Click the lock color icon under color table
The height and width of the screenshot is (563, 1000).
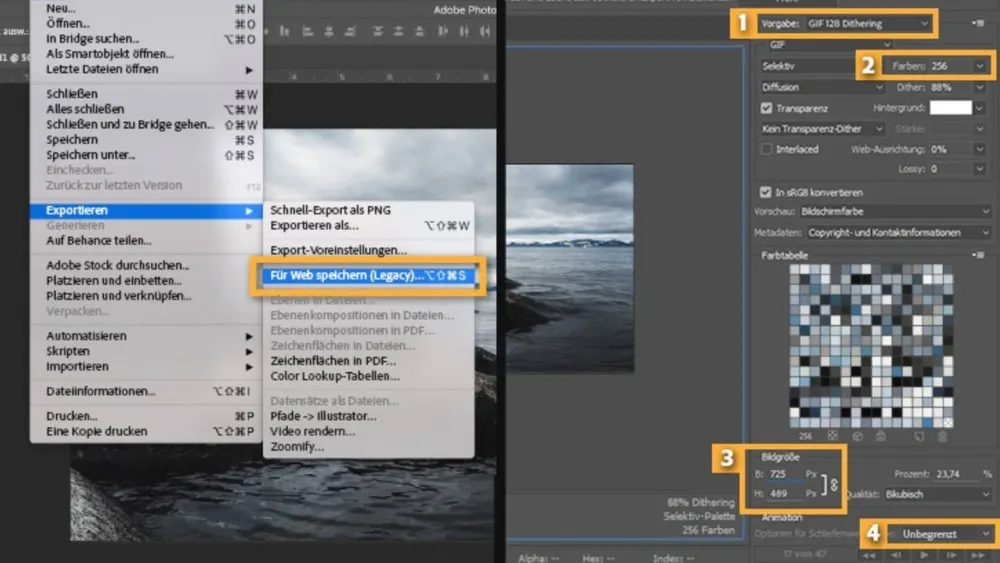click(x=881, y=436)
